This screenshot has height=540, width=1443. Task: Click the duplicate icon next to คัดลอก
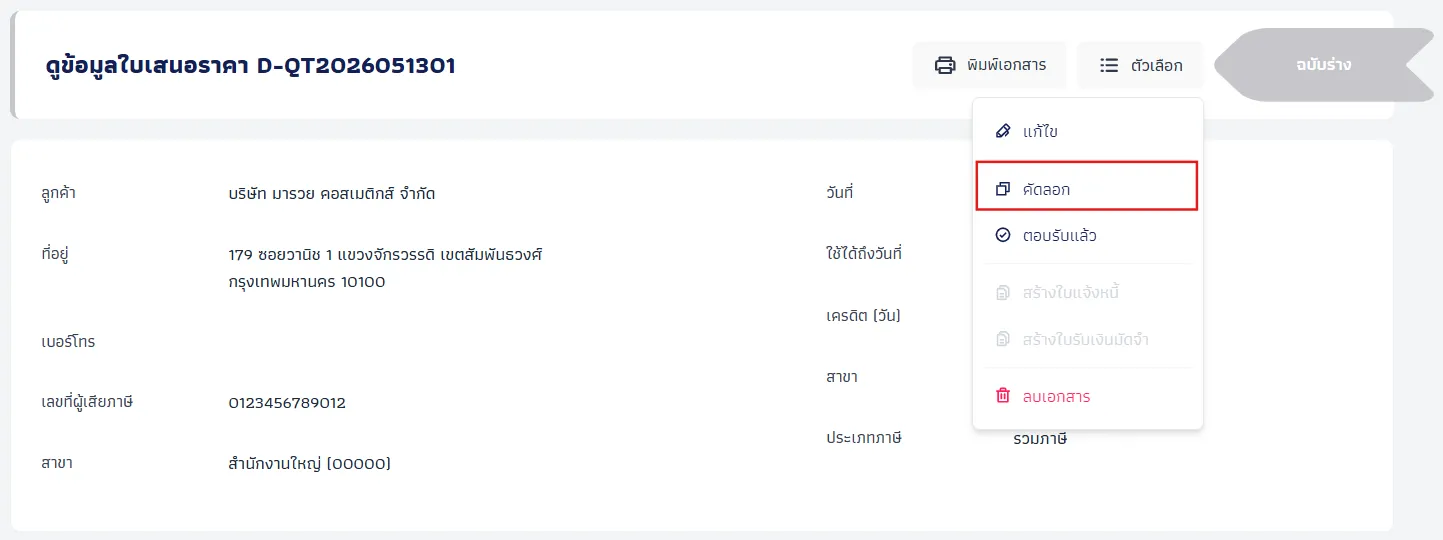click(1003, 189)
